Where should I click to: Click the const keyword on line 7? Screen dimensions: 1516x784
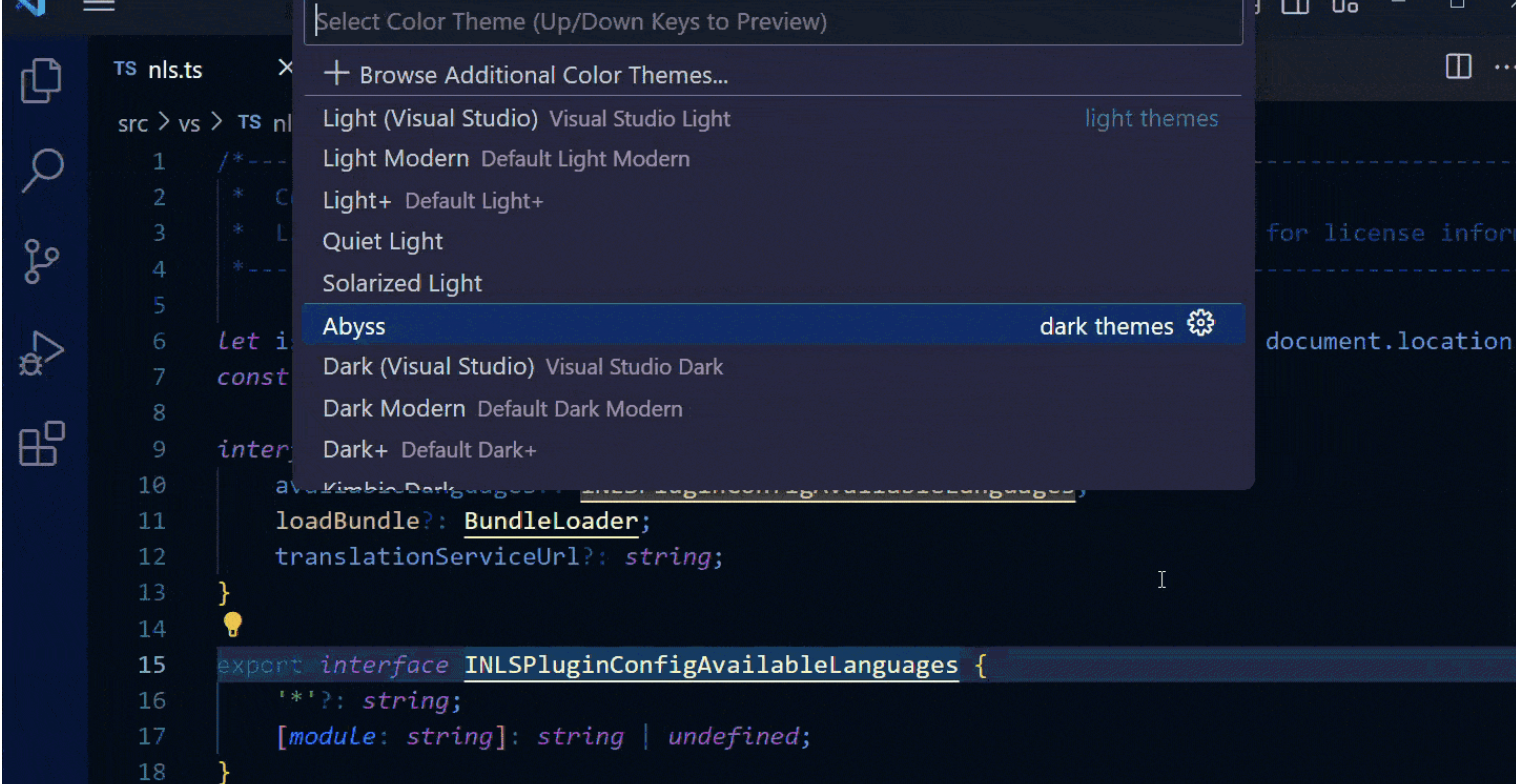253,377
